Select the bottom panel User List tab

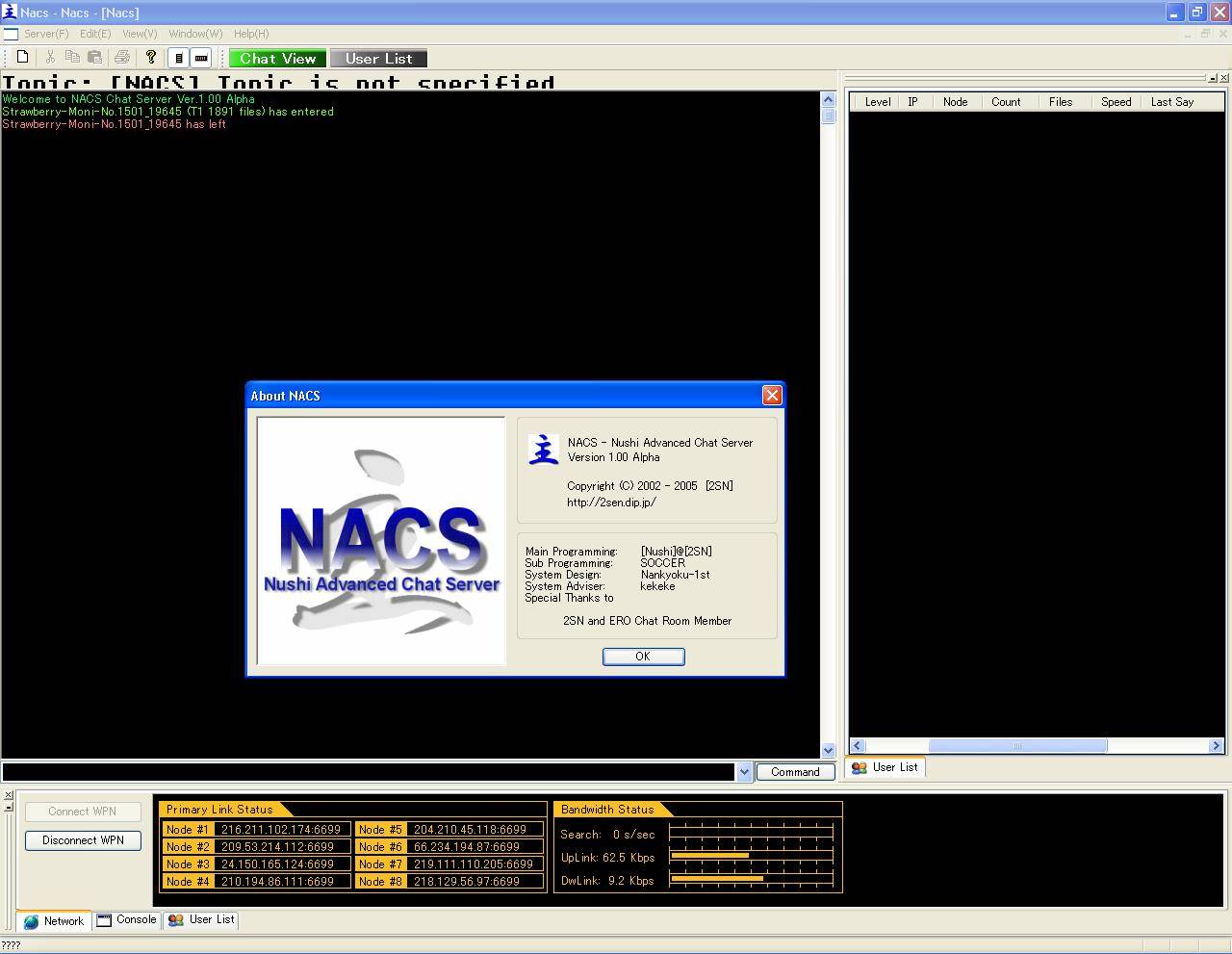(201, 920)
